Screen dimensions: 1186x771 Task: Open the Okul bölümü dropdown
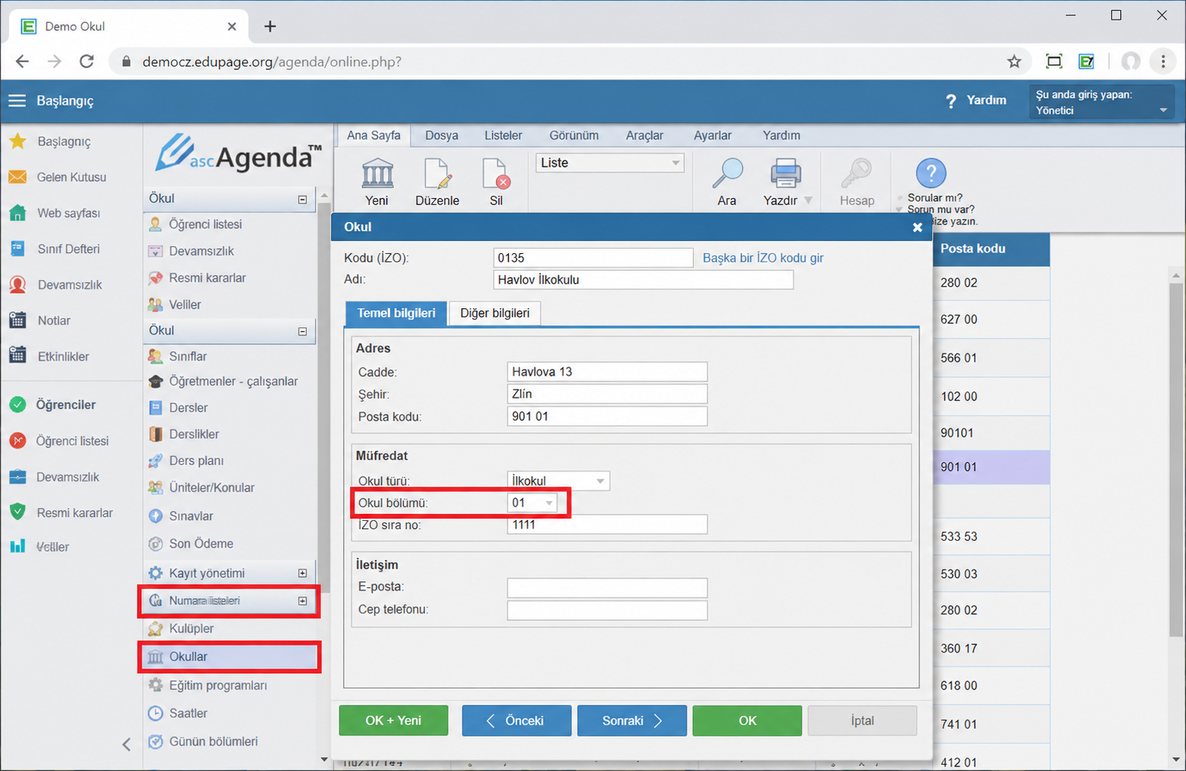532,502
